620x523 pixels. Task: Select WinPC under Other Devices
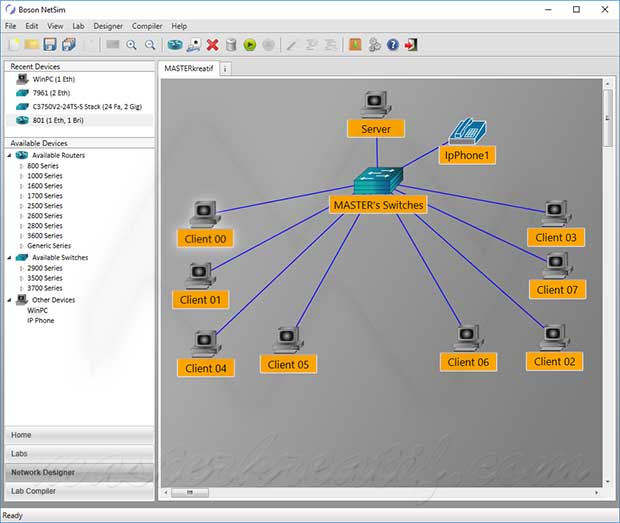coord(38,310)
